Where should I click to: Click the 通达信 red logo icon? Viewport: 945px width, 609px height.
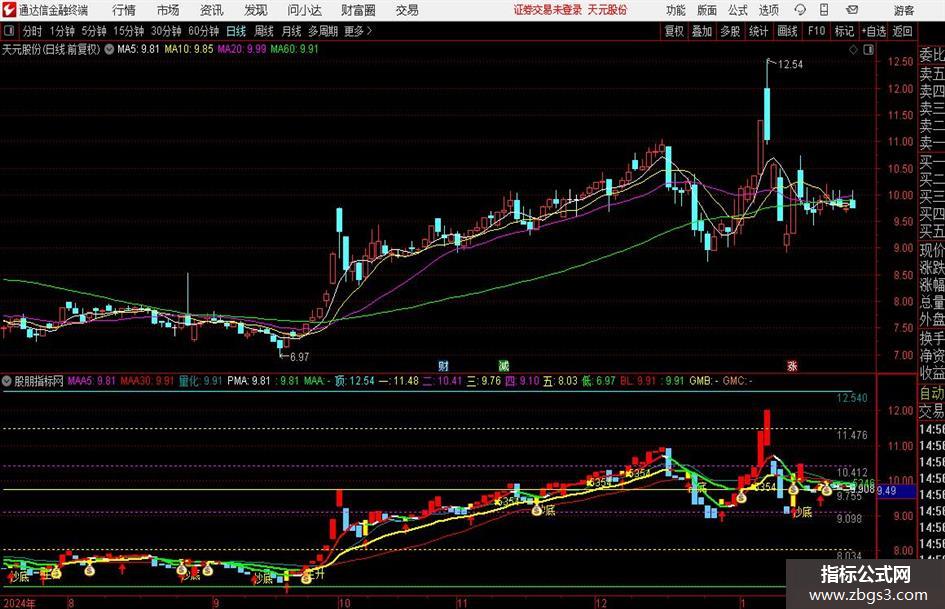click(9, 10)
